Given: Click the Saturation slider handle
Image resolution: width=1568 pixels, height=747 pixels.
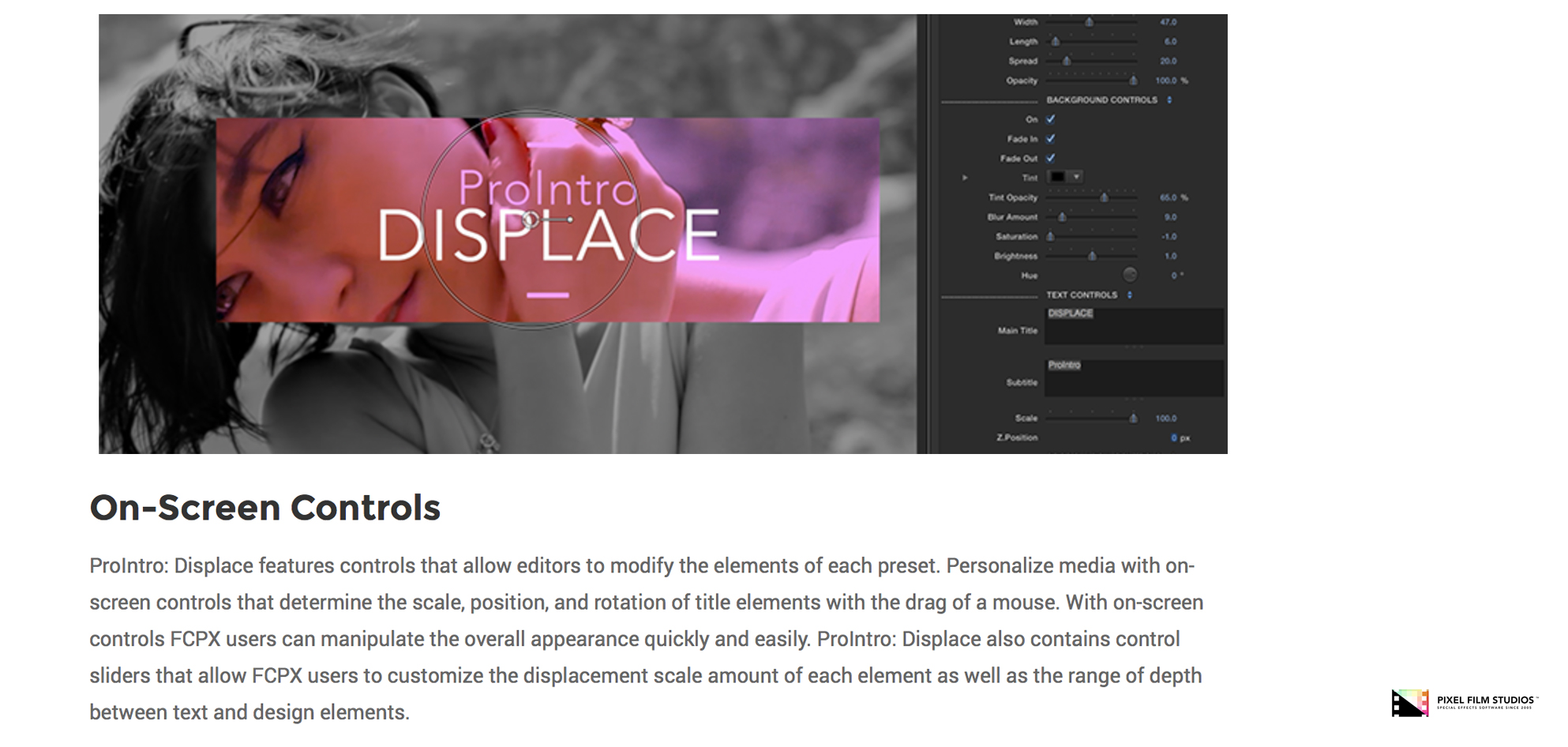Looking at the screenshot, I should 1050,236.
